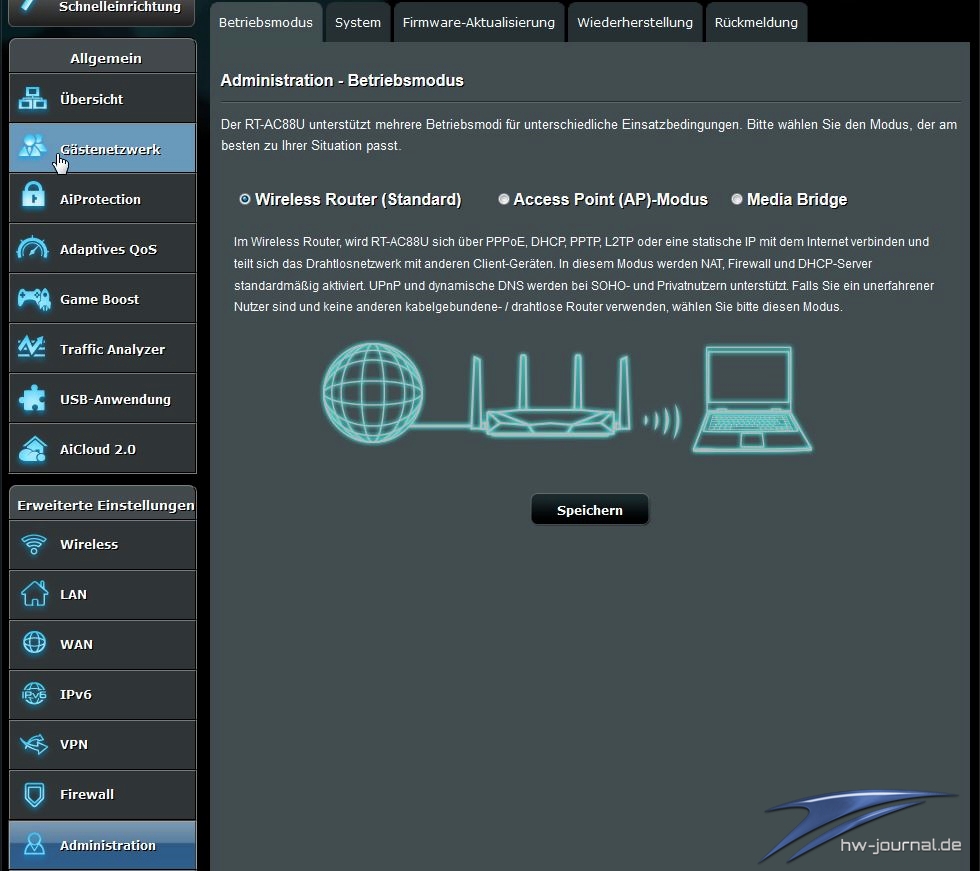Open LAN advanced settings
Screen dimensions: 980x871
[x=102, y=594]
